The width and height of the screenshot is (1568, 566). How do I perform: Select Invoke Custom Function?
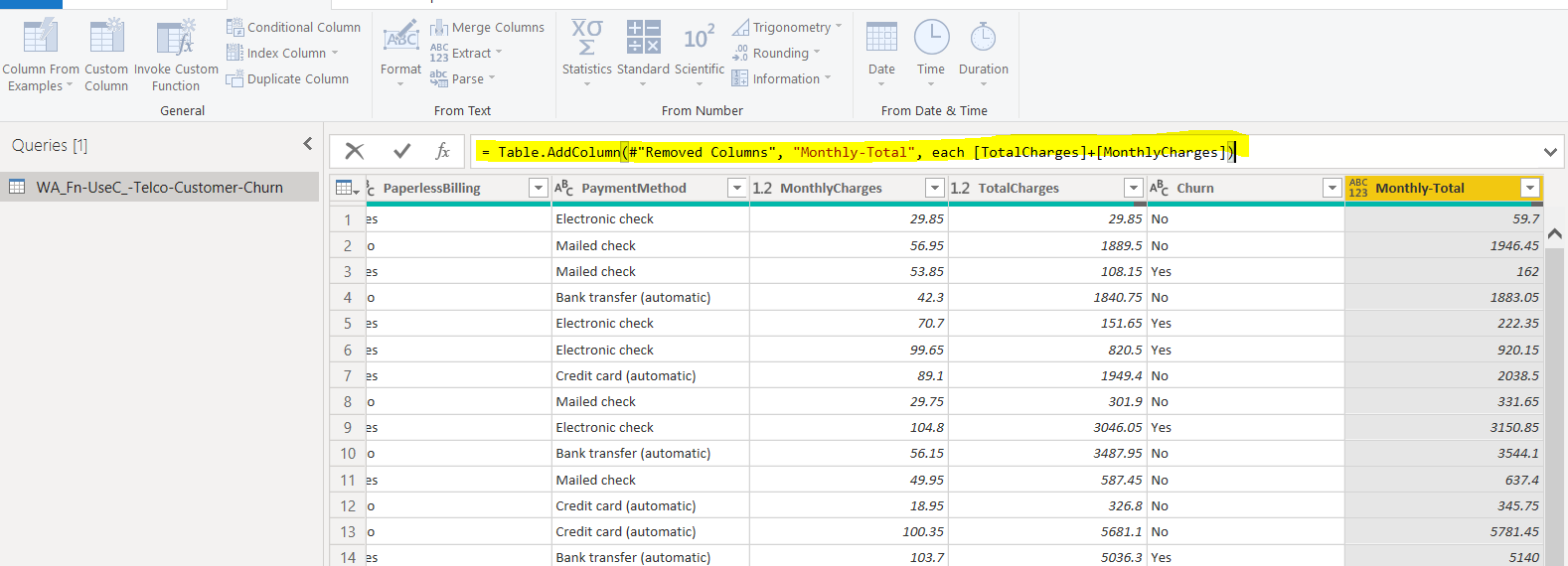[x=176, y=40]
